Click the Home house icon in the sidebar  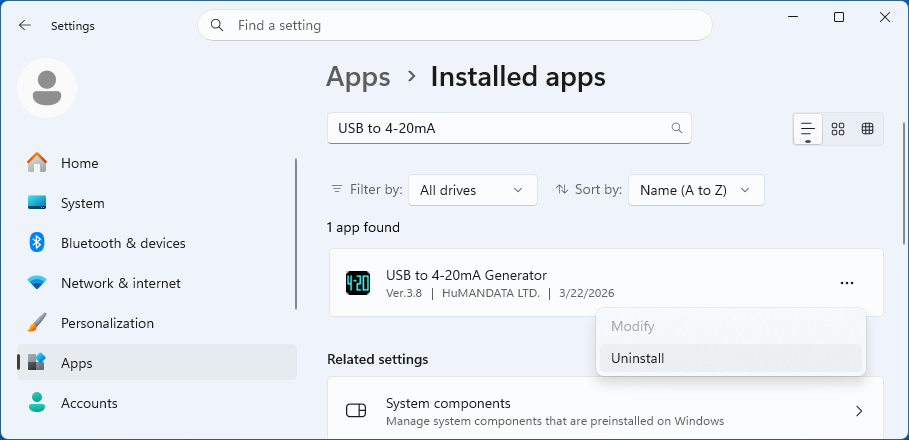(37, 163)
